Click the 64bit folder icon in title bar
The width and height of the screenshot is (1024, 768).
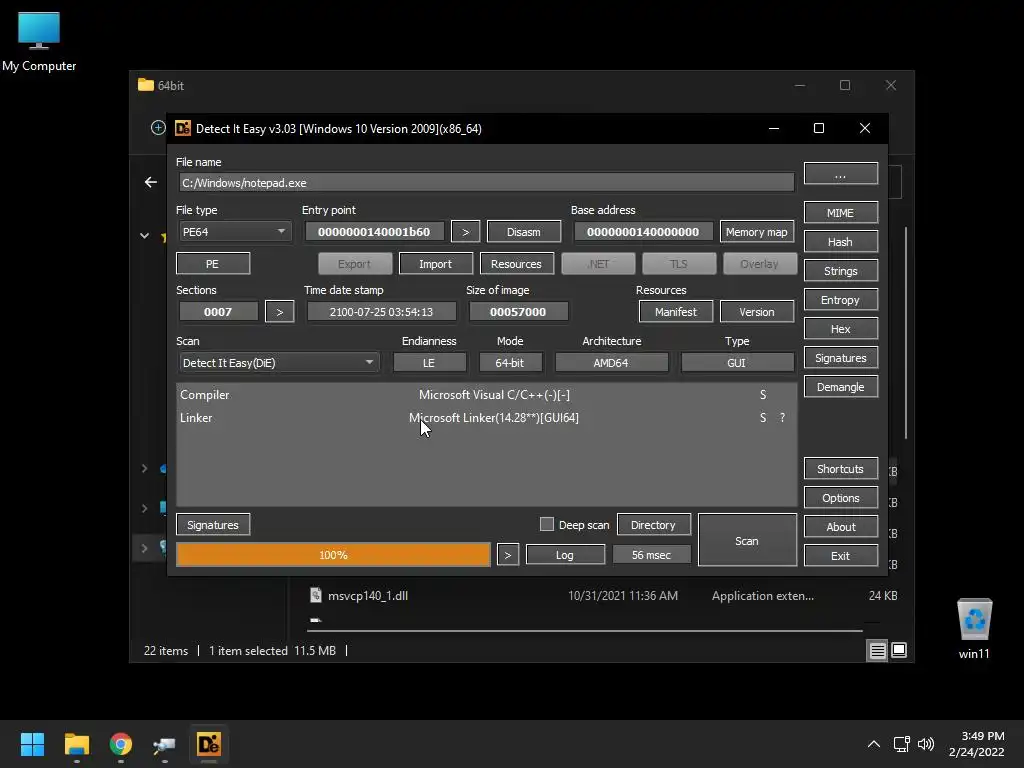(146, 85)
